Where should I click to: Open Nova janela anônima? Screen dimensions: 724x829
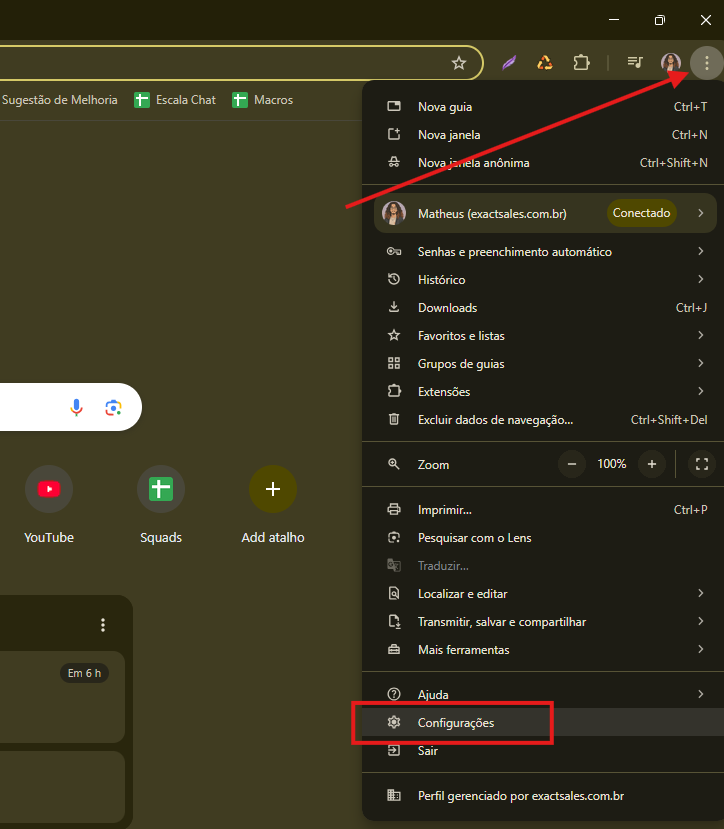[543, 163]
